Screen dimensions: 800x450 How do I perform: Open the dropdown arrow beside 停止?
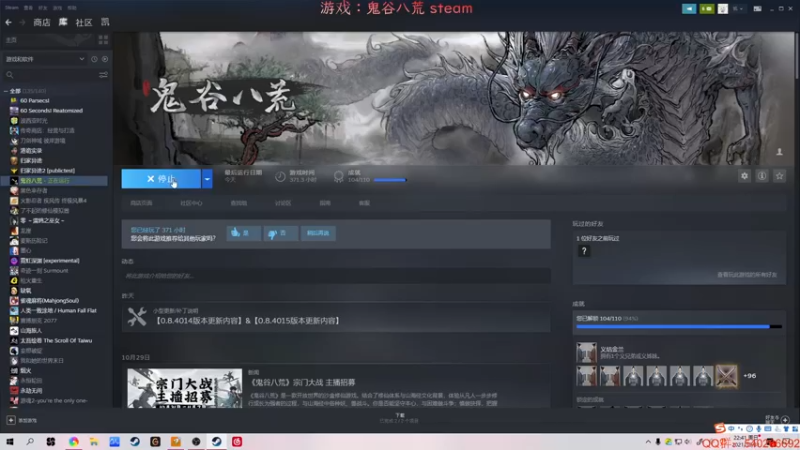click(207, 179)
